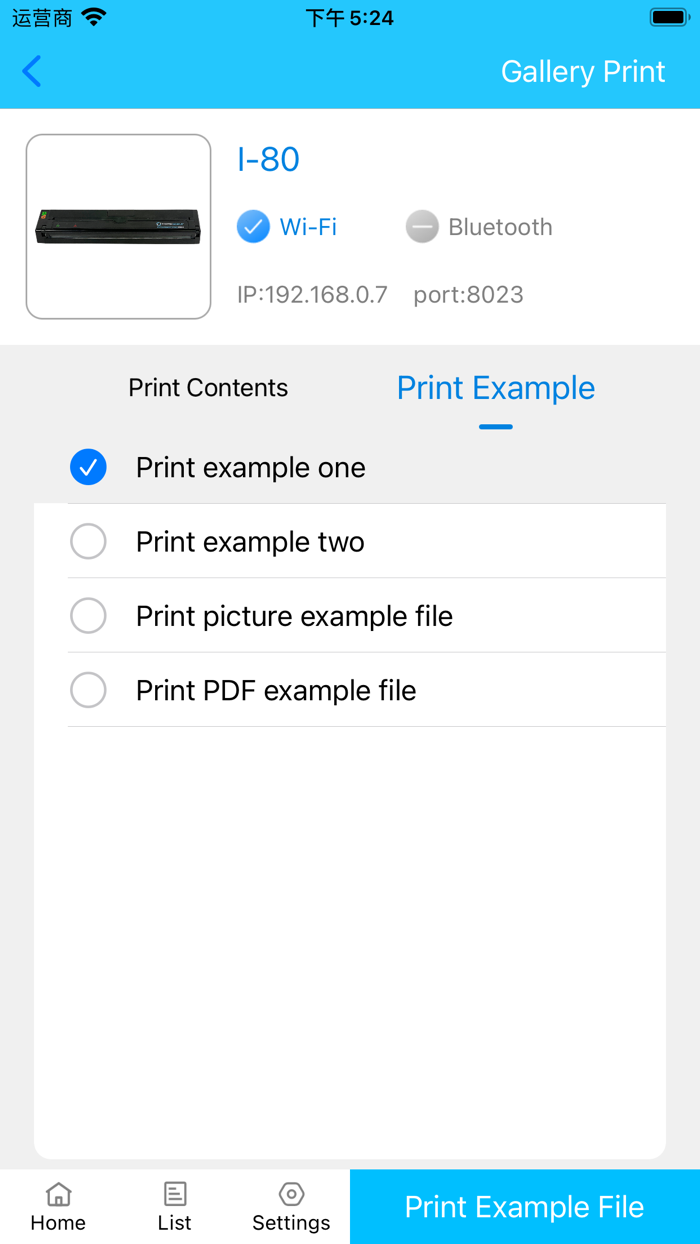Screen dimensions: 700x1244
Task: Open the List tab icon
Action: pyautogui.click(x=174, y=1192)
